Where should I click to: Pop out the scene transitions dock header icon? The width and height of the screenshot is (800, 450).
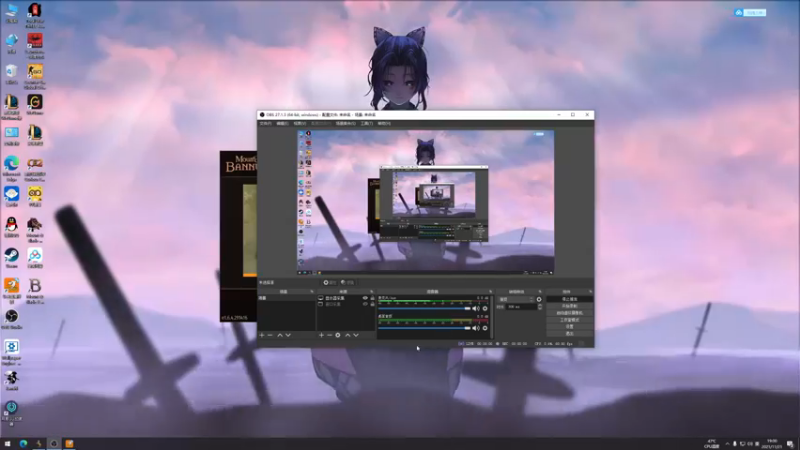coord(540,292)
